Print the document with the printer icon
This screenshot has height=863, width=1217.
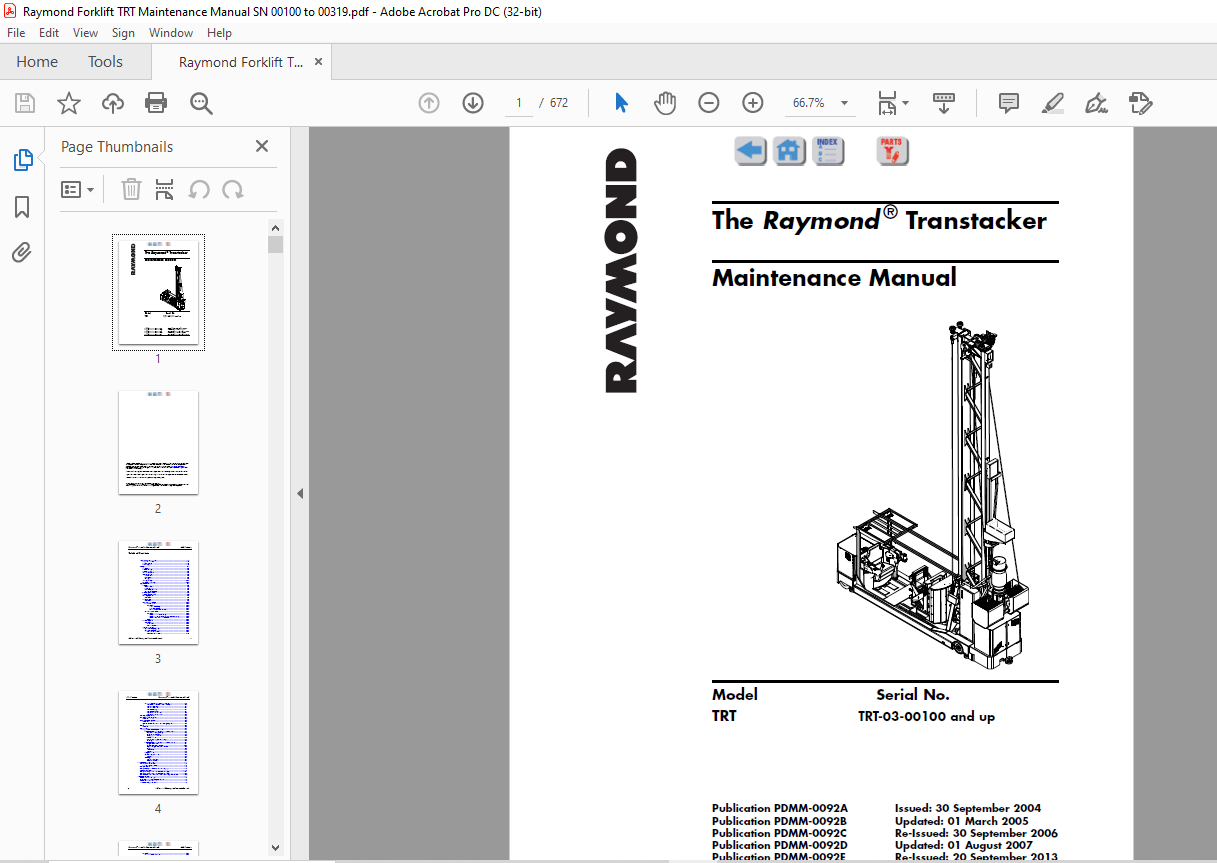tap(156, 103)
